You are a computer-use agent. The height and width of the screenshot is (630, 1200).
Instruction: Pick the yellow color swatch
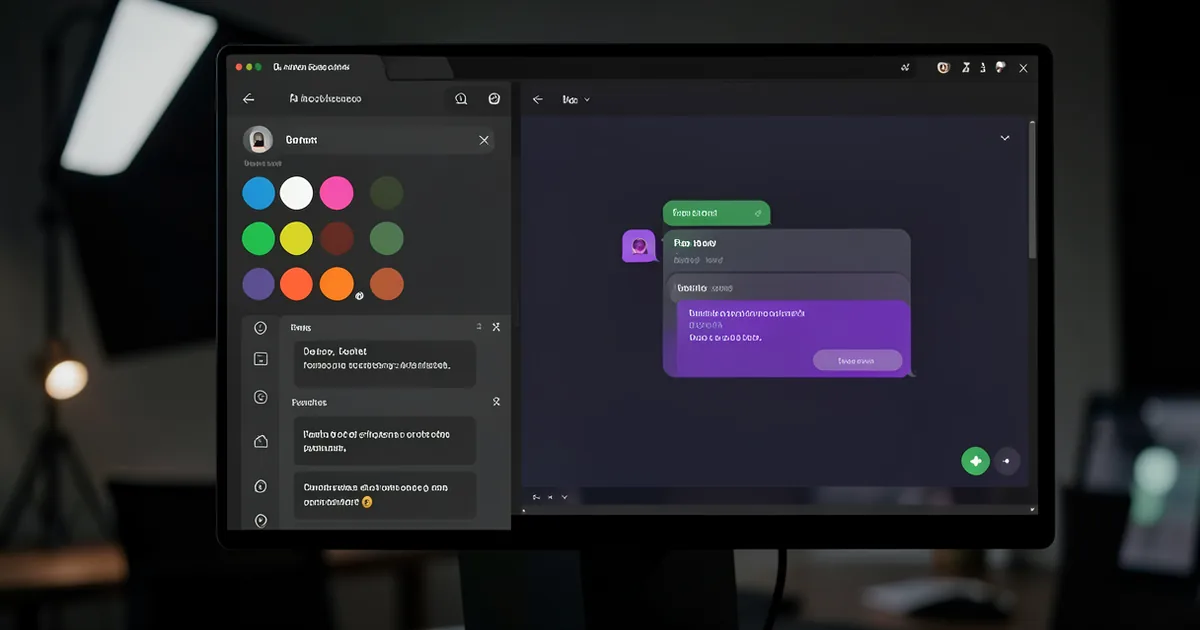tap(296, 239)
